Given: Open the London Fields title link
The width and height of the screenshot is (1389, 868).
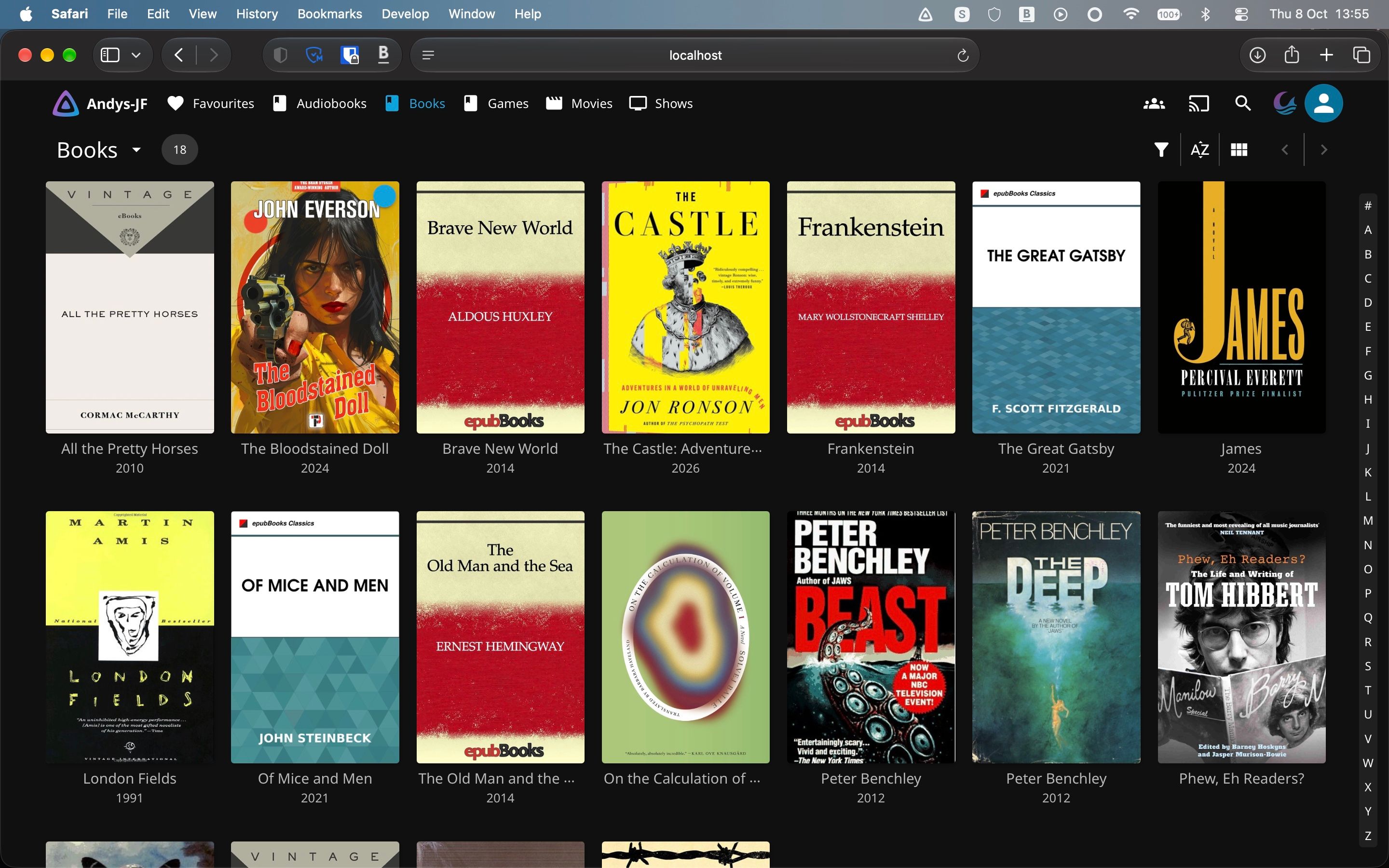Looking at the screenshot, I should (130, 778).
